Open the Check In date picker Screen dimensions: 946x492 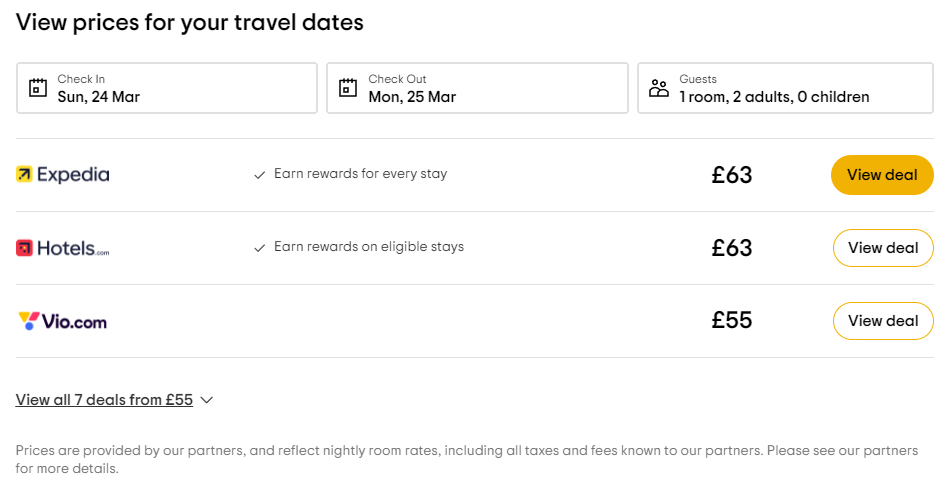[x=166, y=88]
